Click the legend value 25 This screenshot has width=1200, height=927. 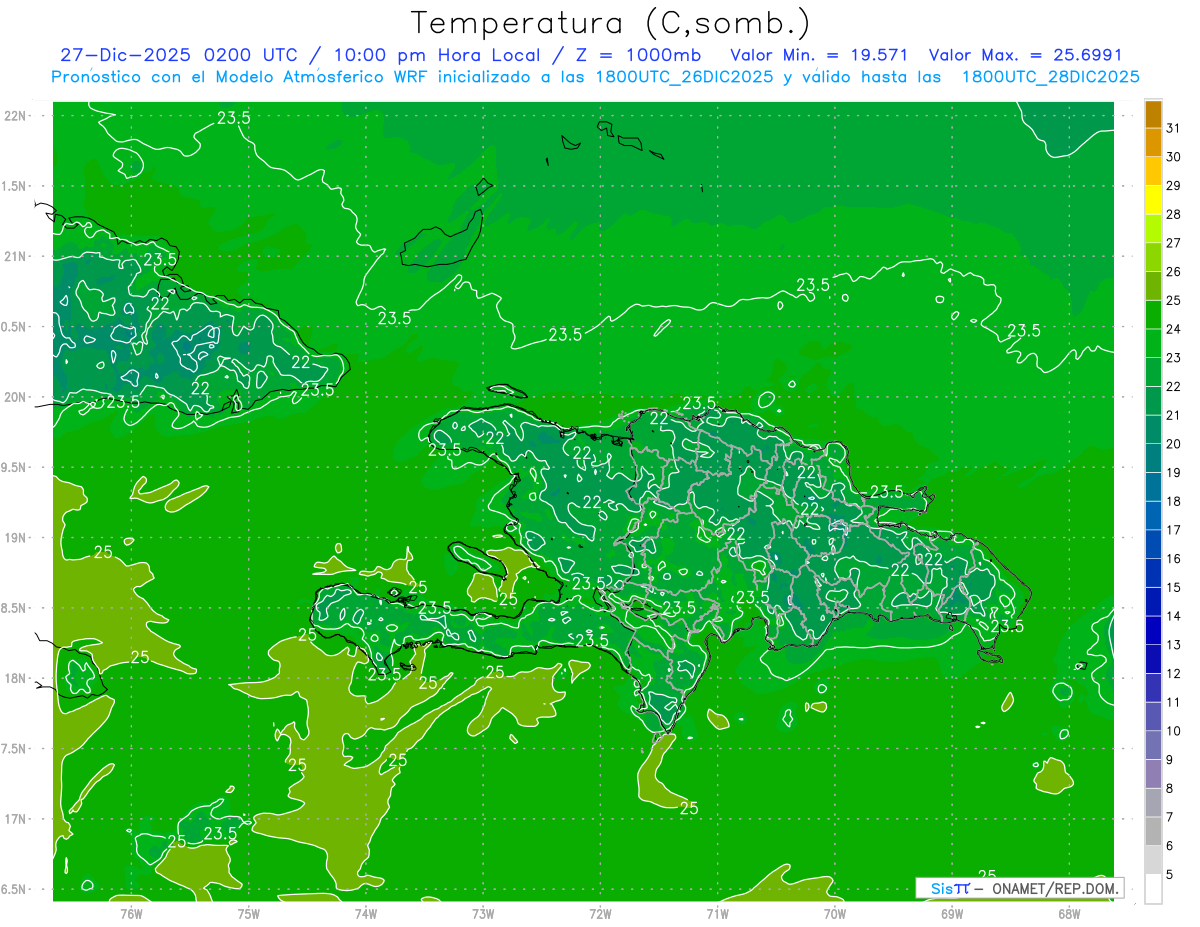[x=1173, y=300]
